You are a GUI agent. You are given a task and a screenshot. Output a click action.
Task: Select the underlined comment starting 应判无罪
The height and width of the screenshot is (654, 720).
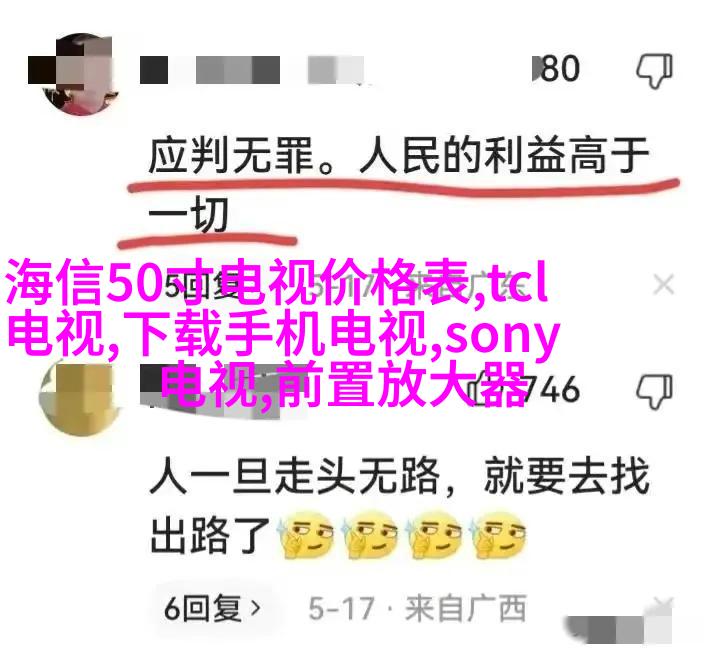point(399,186)
